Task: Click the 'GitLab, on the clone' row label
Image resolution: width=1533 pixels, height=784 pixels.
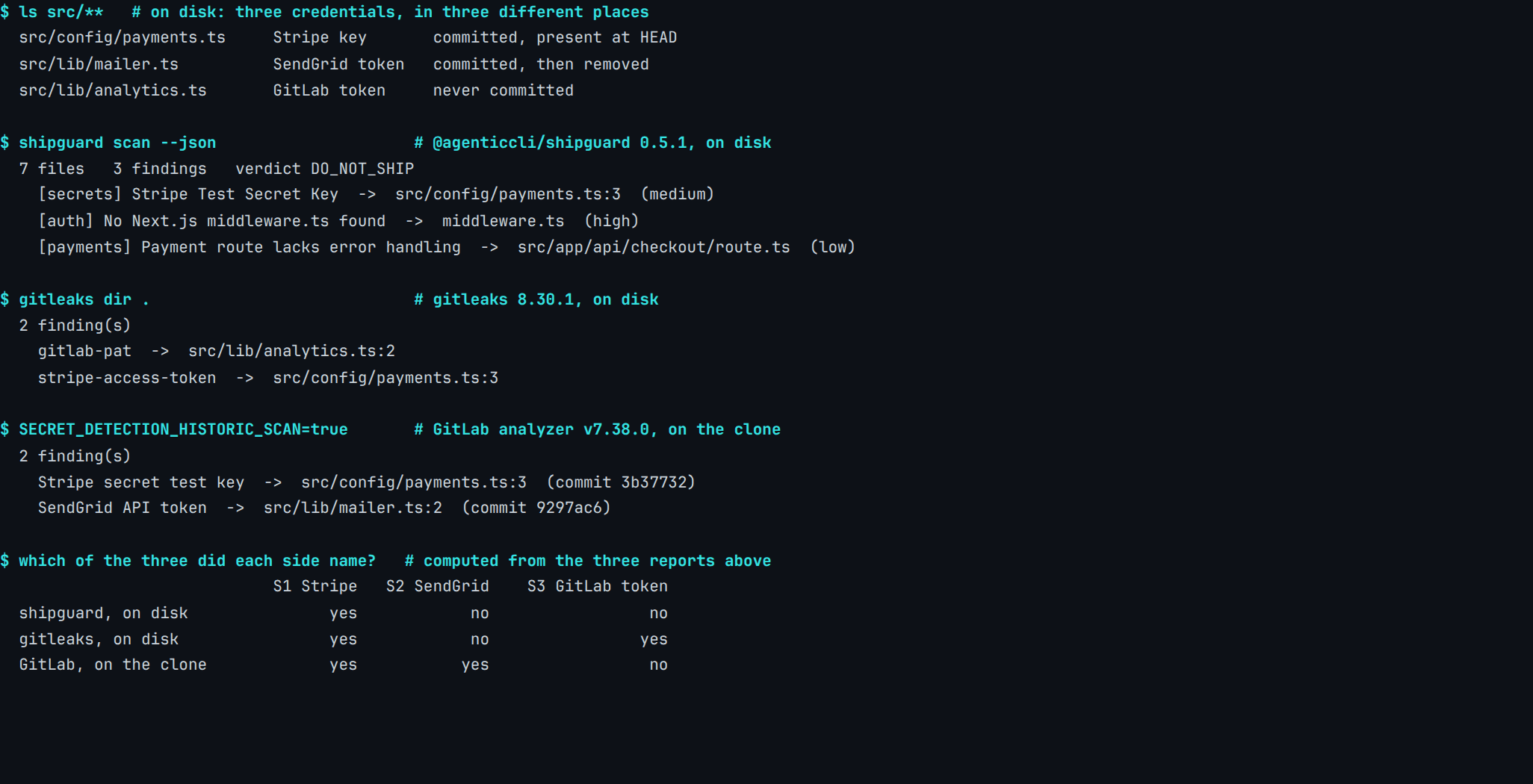Action: (x=113, y=665)
